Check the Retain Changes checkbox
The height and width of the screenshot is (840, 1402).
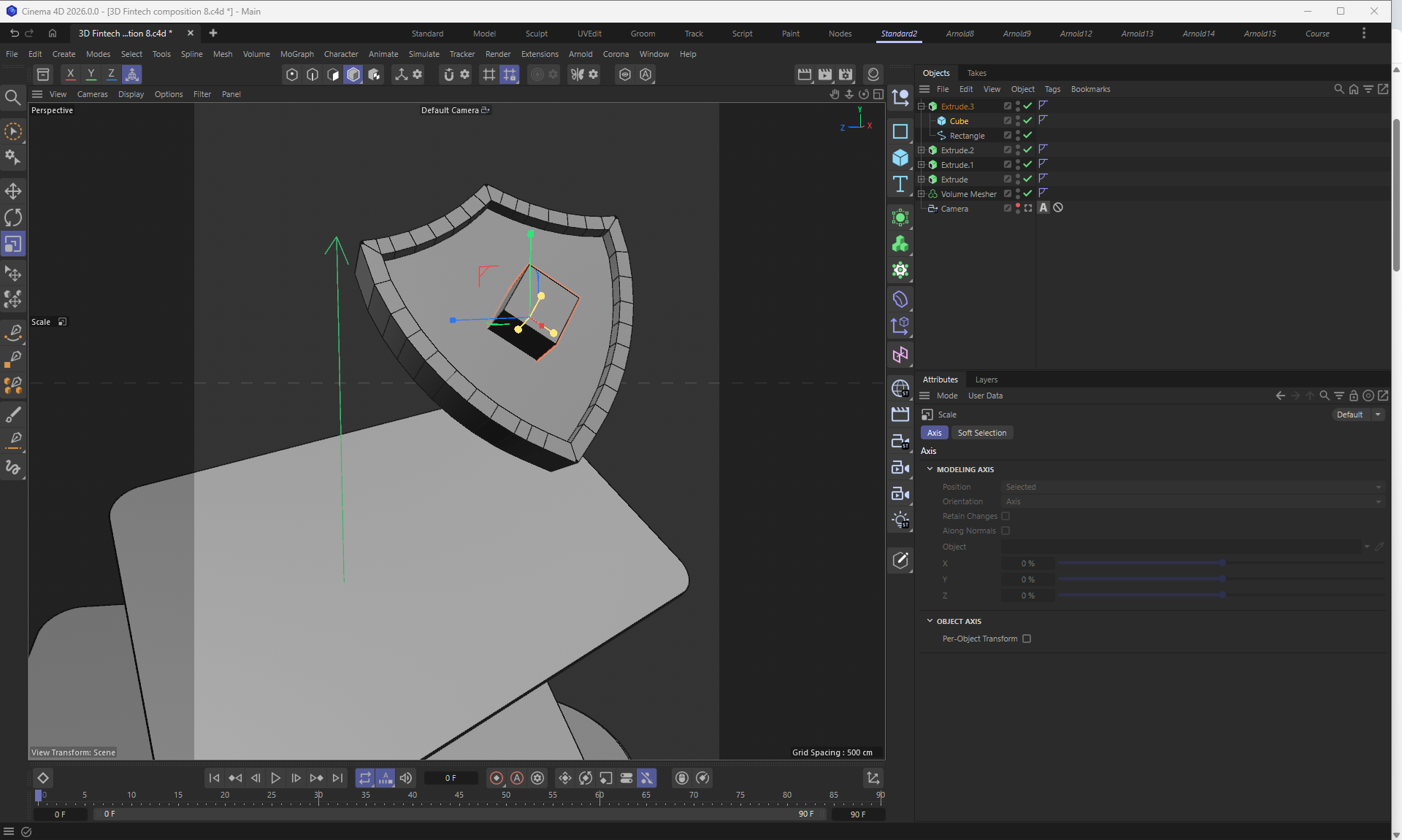coord(1005,516)
